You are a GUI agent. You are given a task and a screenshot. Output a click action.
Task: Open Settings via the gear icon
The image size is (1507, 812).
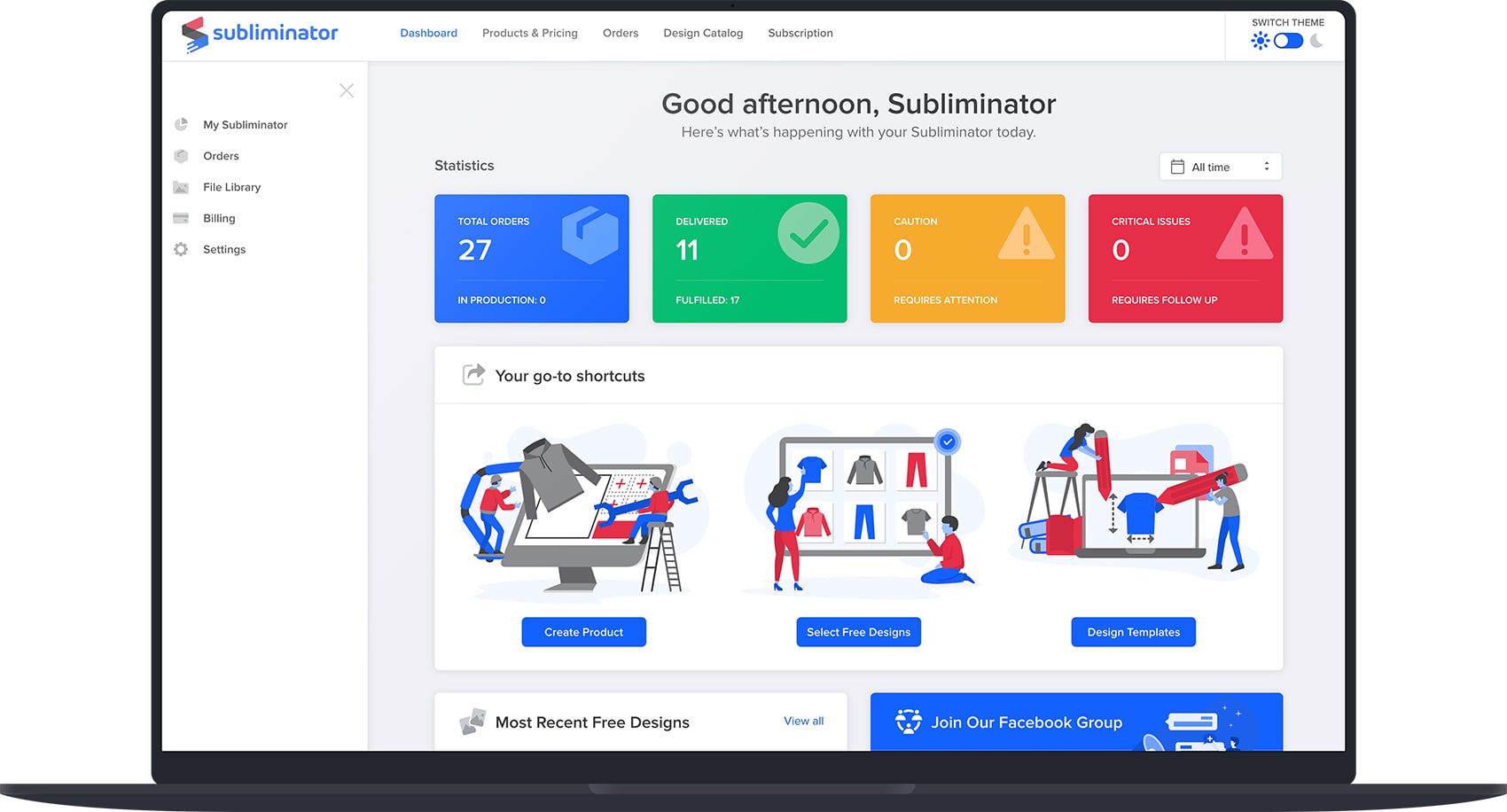(x=181, y=249)
